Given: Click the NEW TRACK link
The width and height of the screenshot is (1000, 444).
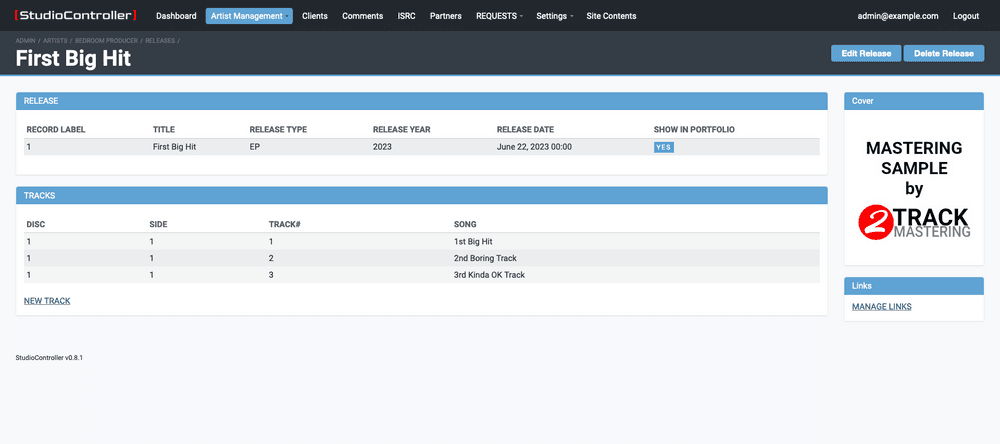Looking at the screenshot, I should coord(47,300).
